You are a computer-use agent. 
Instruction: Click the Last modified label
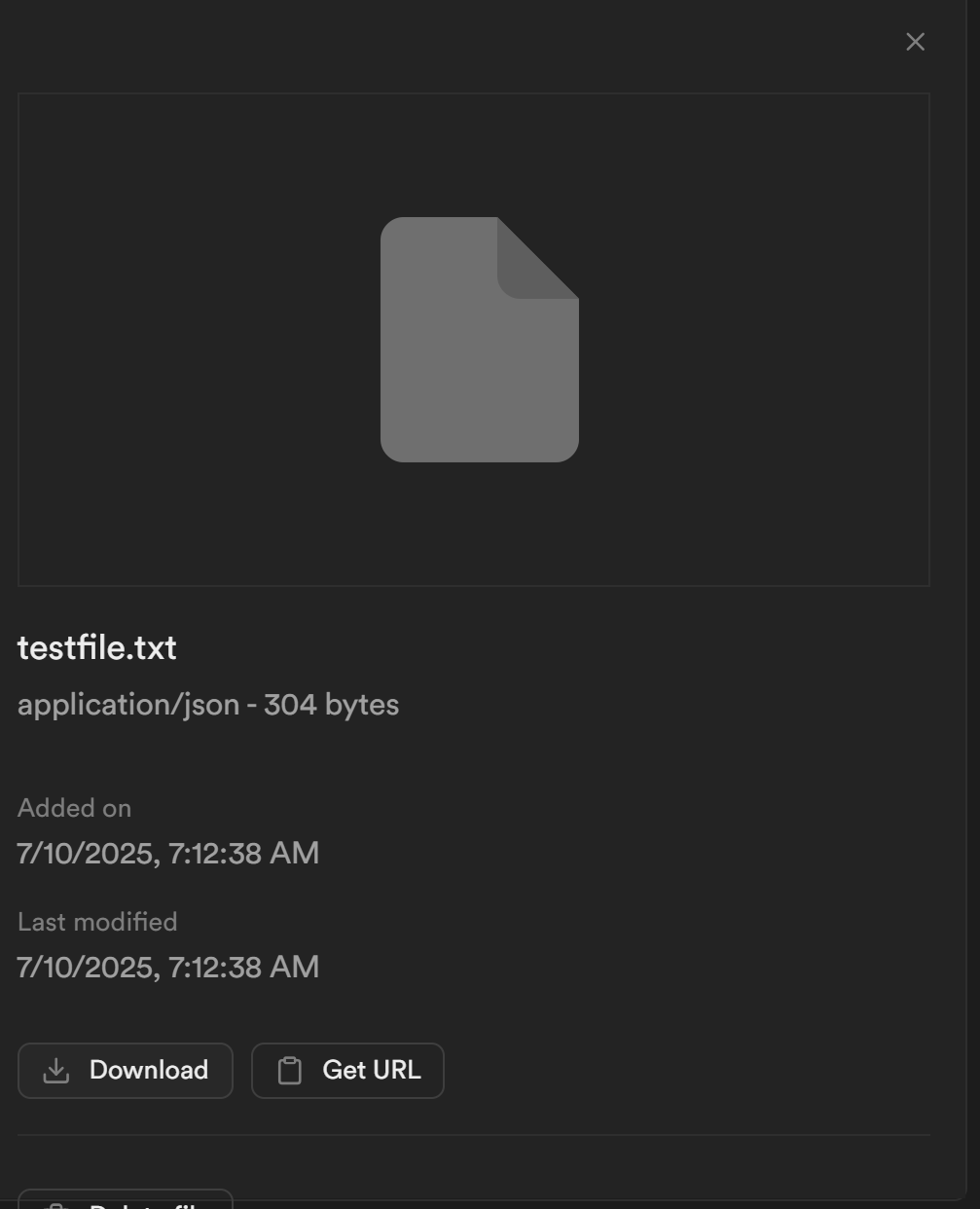click(x=97, y=922)
